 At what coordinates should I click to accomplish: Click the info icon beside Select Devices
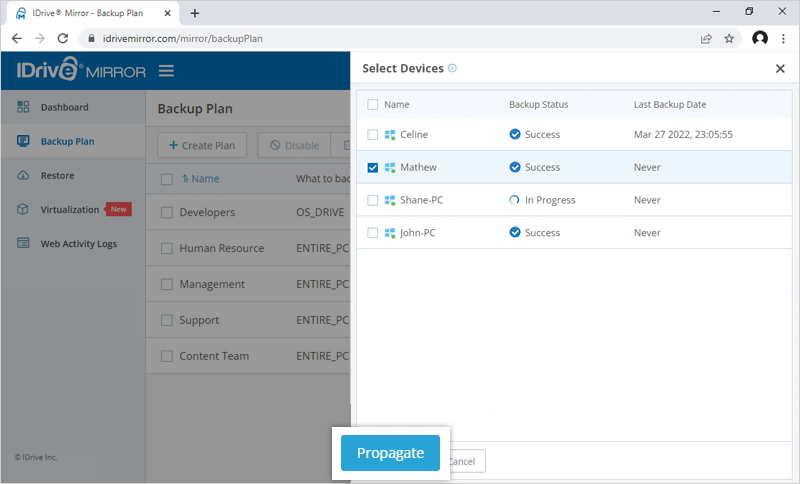pos(453,69)
